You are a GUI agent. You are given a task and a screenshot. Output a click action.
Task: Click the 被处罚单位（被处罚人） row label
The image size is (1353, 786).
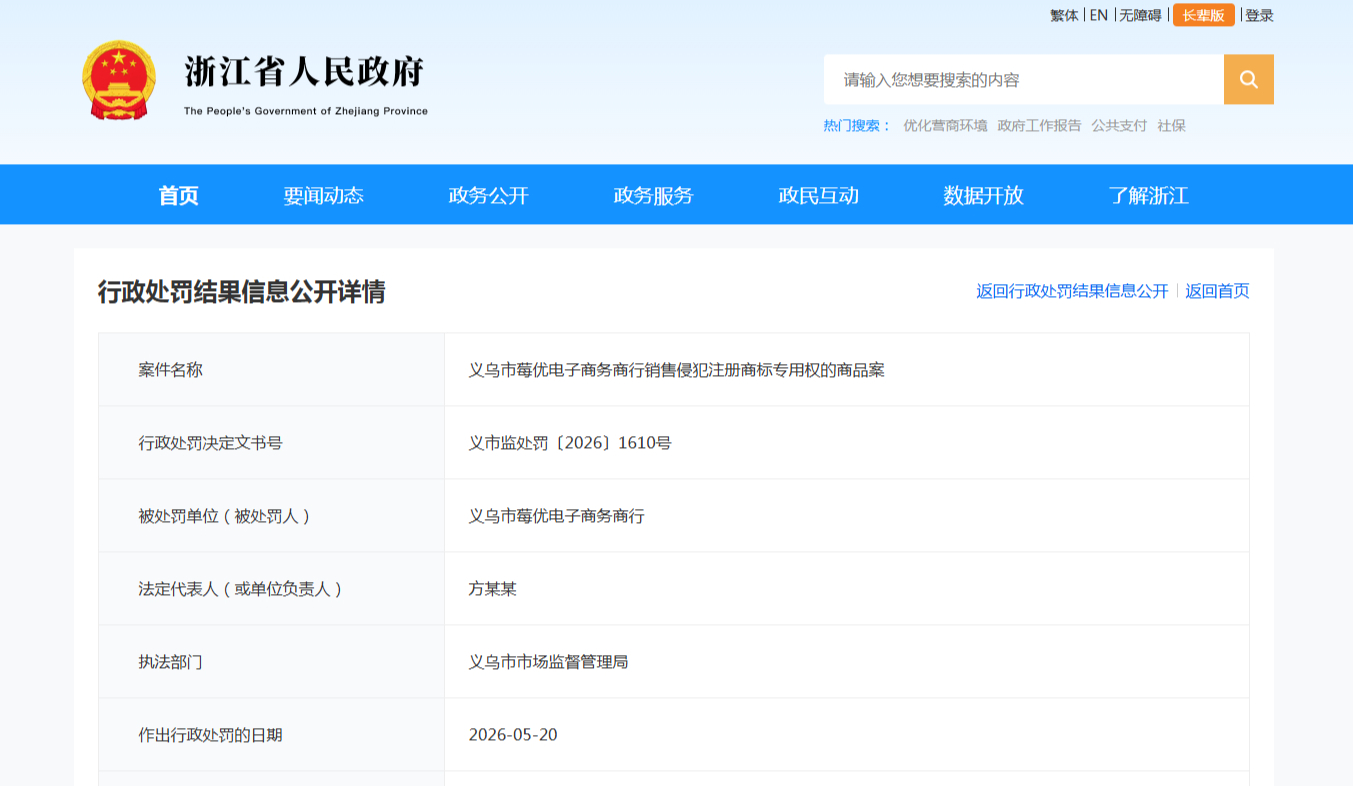coord(226,516)
